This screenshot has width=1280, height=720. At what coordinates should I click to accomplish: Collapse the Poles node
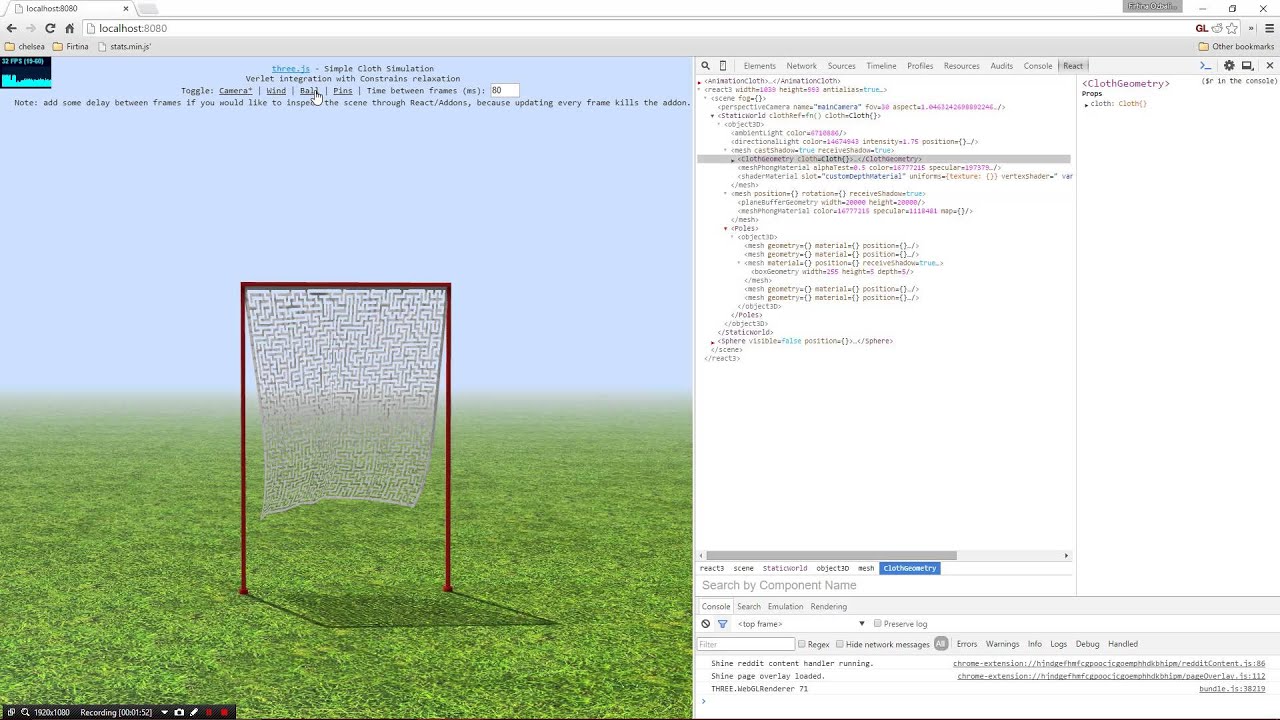pyautogui.click(x=726, y=229)
